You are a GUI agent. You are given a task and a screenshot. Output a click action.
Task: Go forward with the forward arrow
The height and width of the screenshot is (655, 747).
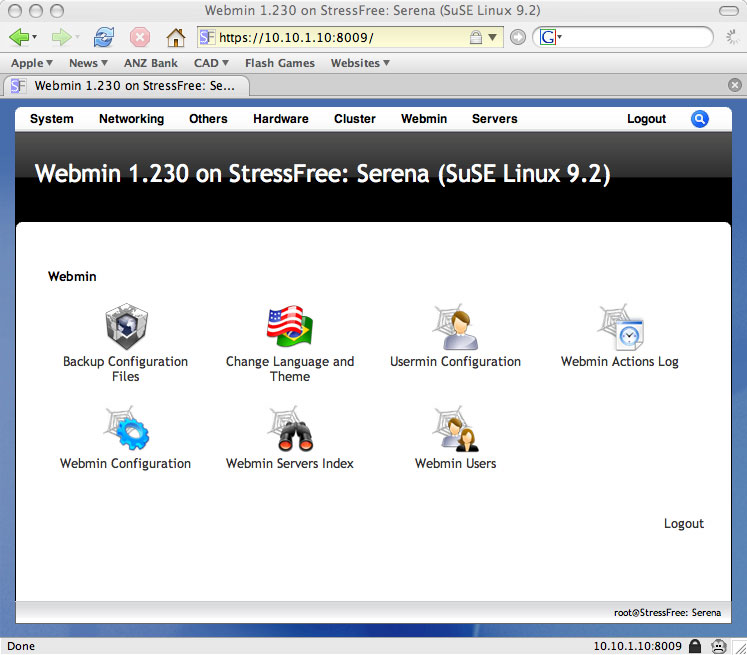tap(61, 37)
